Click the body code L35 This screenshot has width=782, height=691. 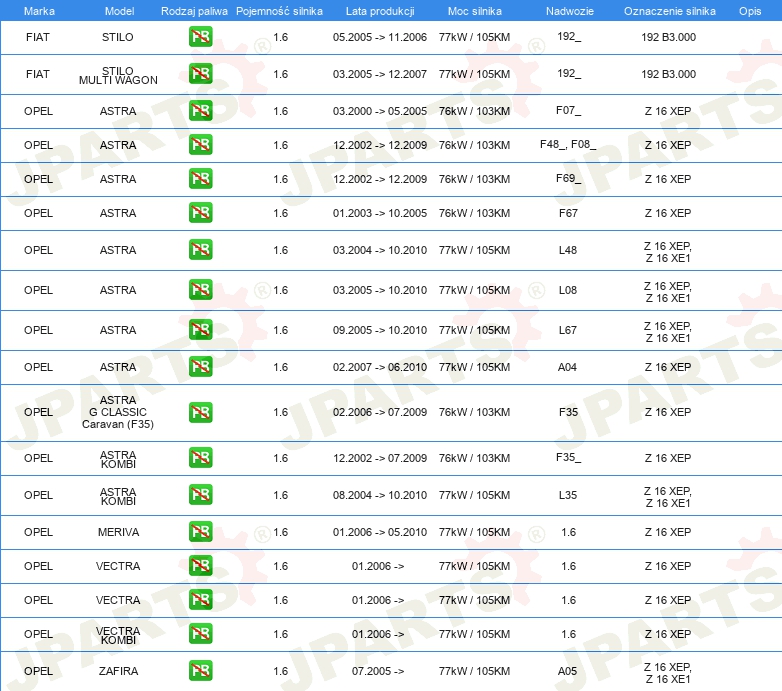tap(568, 495)
